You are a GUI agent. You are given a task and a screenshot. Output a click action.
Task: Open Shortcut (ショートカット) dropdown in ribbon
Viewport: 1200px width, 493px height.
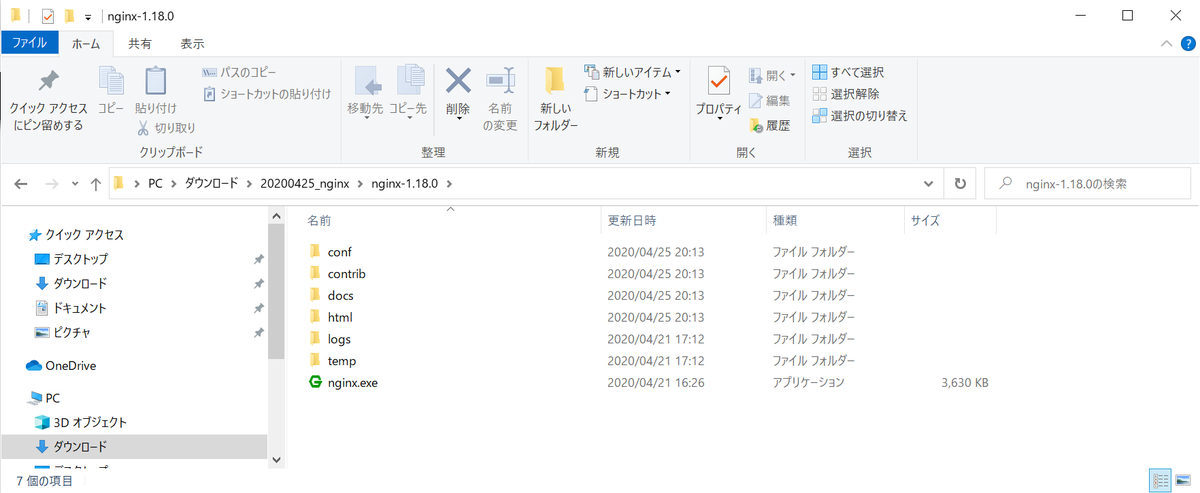628,94
